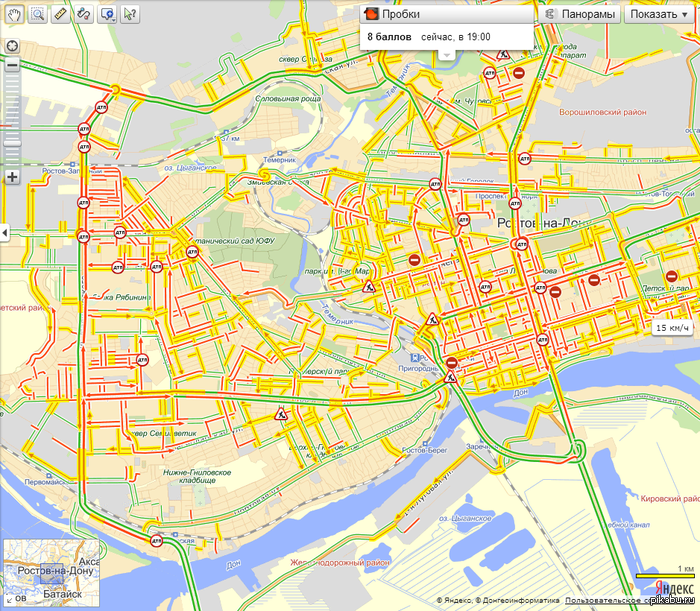
Task: Zoom in with the plus button
Action: coord(12,177)
